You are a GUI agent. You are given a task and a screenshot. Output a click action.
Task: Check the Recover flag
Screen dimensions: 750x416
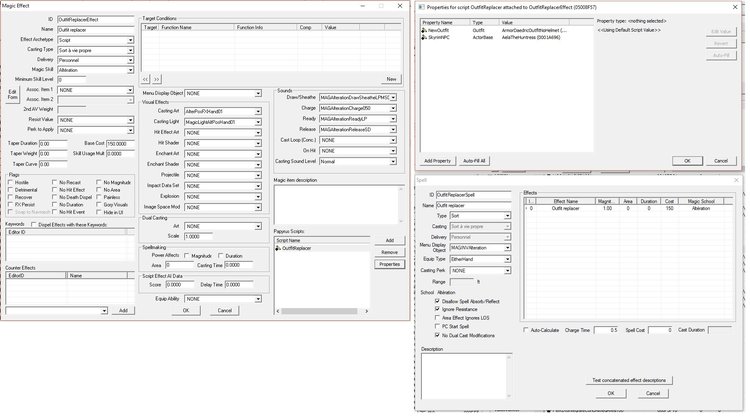pyautogui.click(x=11, y=197)
